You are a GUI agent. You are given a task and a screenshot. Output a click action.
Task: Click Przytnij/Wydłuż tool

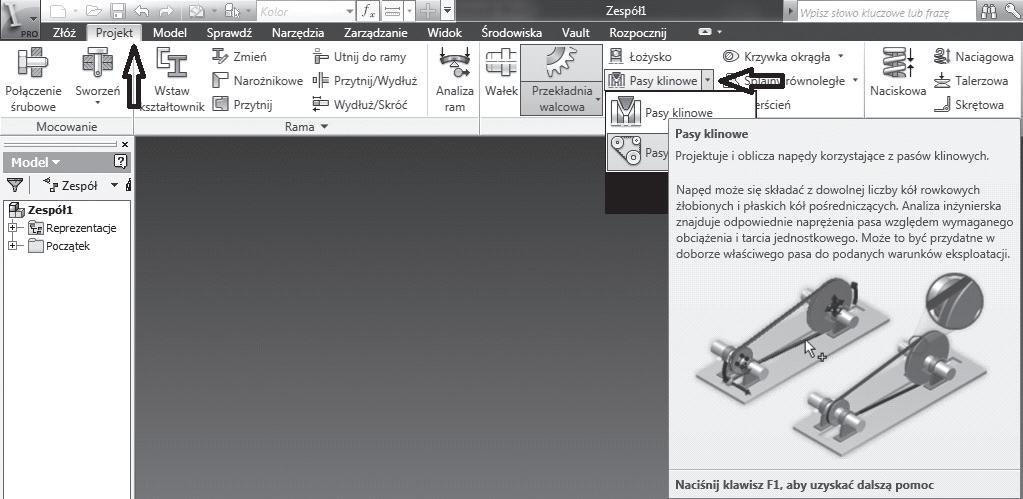tap(365, 81)
